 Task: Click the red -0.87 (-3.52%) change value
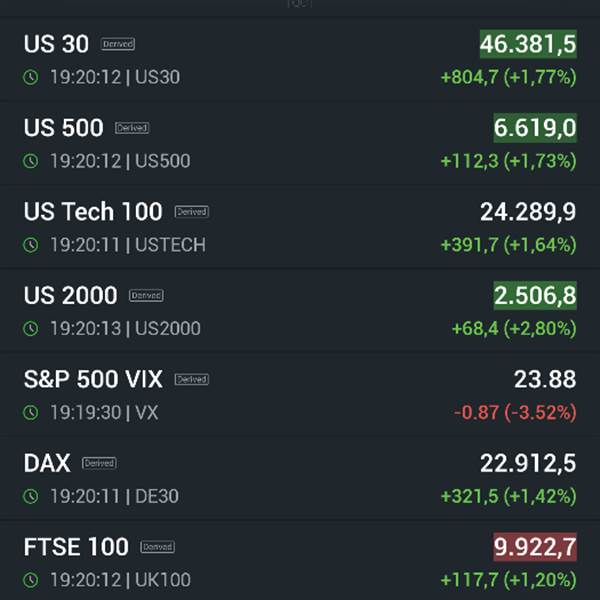[515, 412]
